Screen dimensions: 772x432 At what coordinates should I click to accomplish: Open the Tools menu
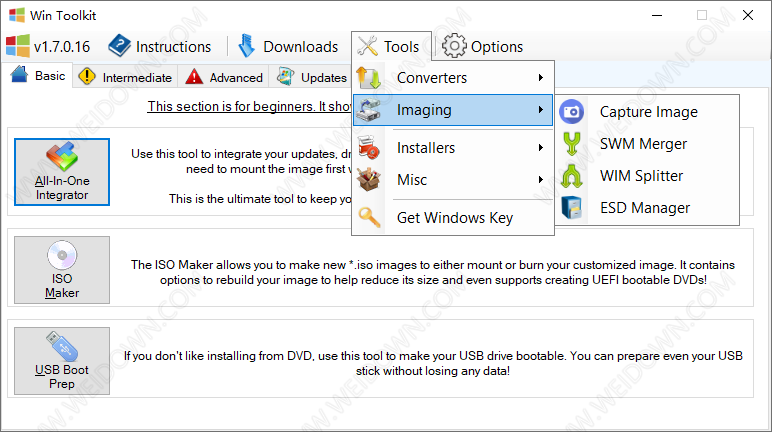[391, 46]
